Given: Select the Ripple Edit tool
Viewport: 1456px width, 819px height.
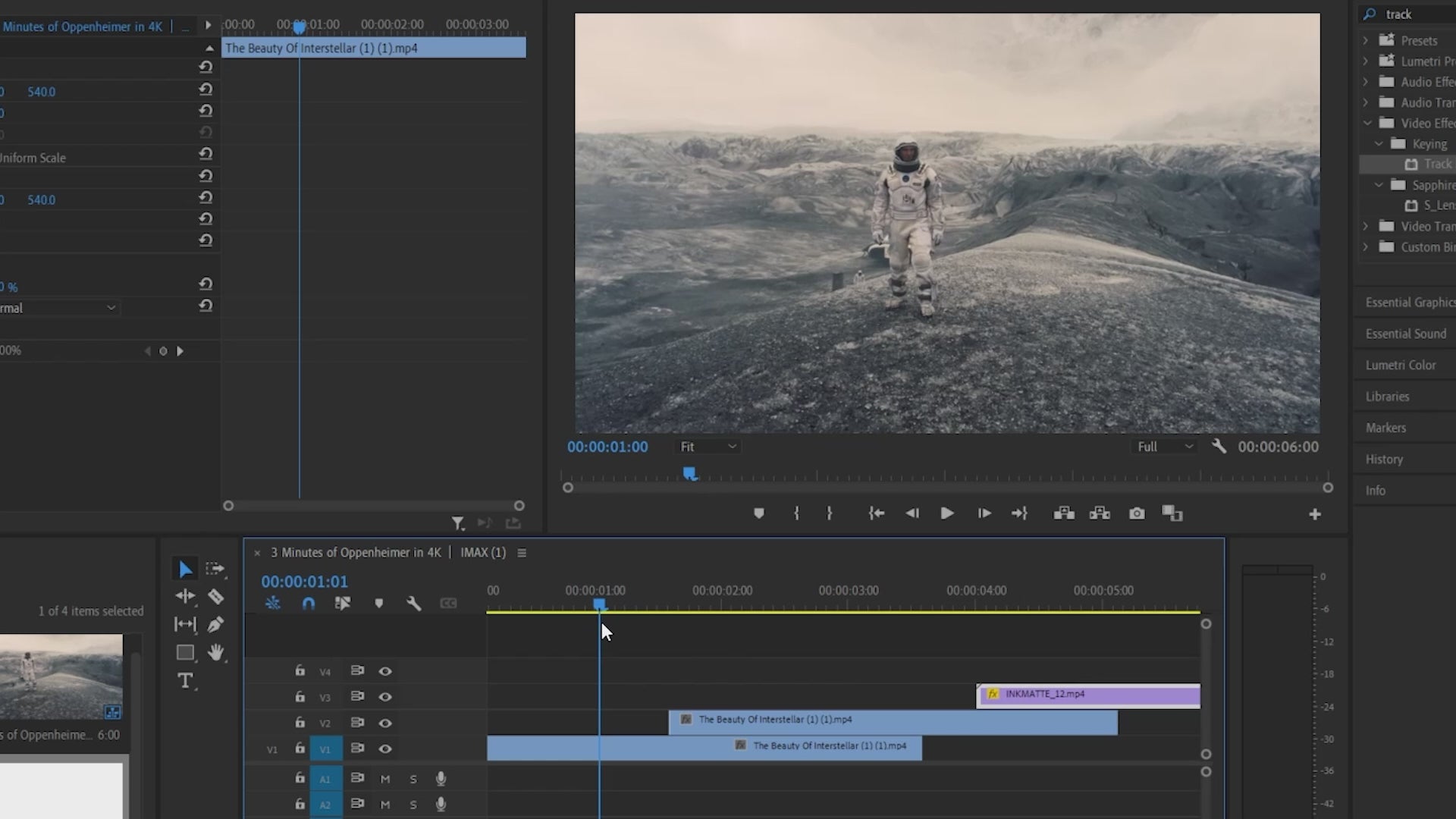Looking at the screenshot, I should tap(185, 597).
